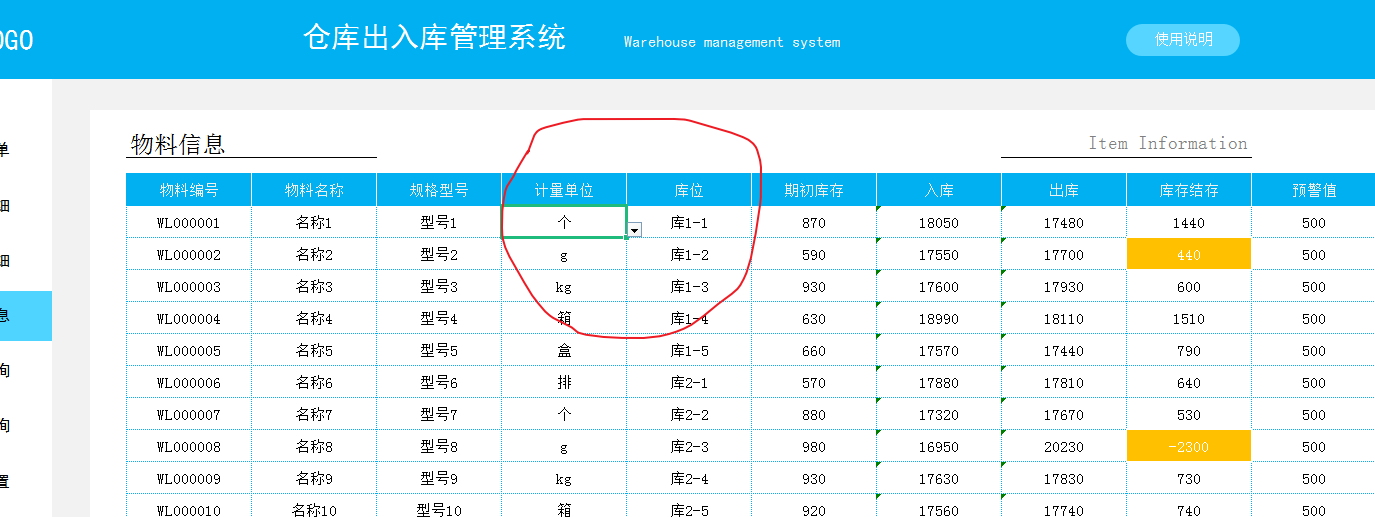Select the 库2-3 location cell
Viewport: 1375px width, 517px height.
(689, 447)
